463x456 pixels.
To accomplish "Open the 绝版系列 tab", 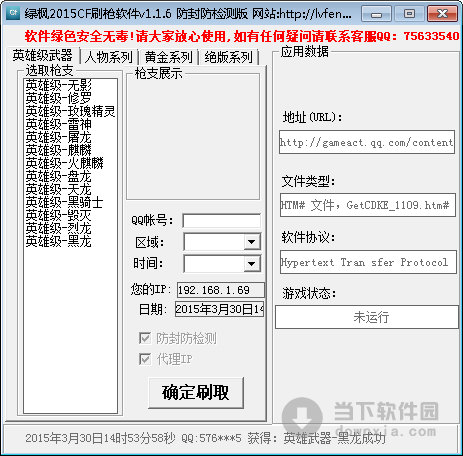I will (229, 57).
